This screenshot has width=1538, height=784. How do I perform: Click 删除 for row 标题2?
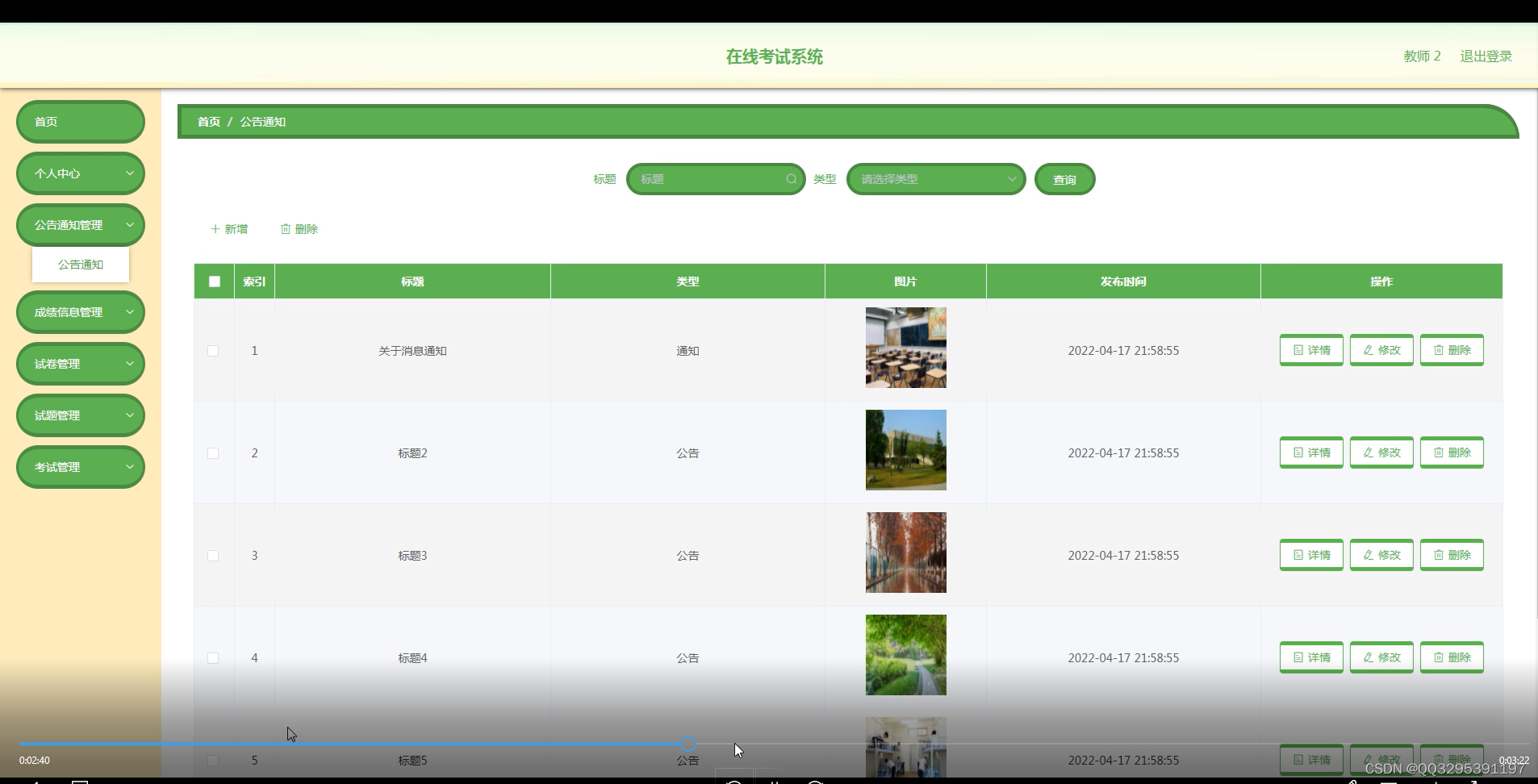coord(1452,452)
